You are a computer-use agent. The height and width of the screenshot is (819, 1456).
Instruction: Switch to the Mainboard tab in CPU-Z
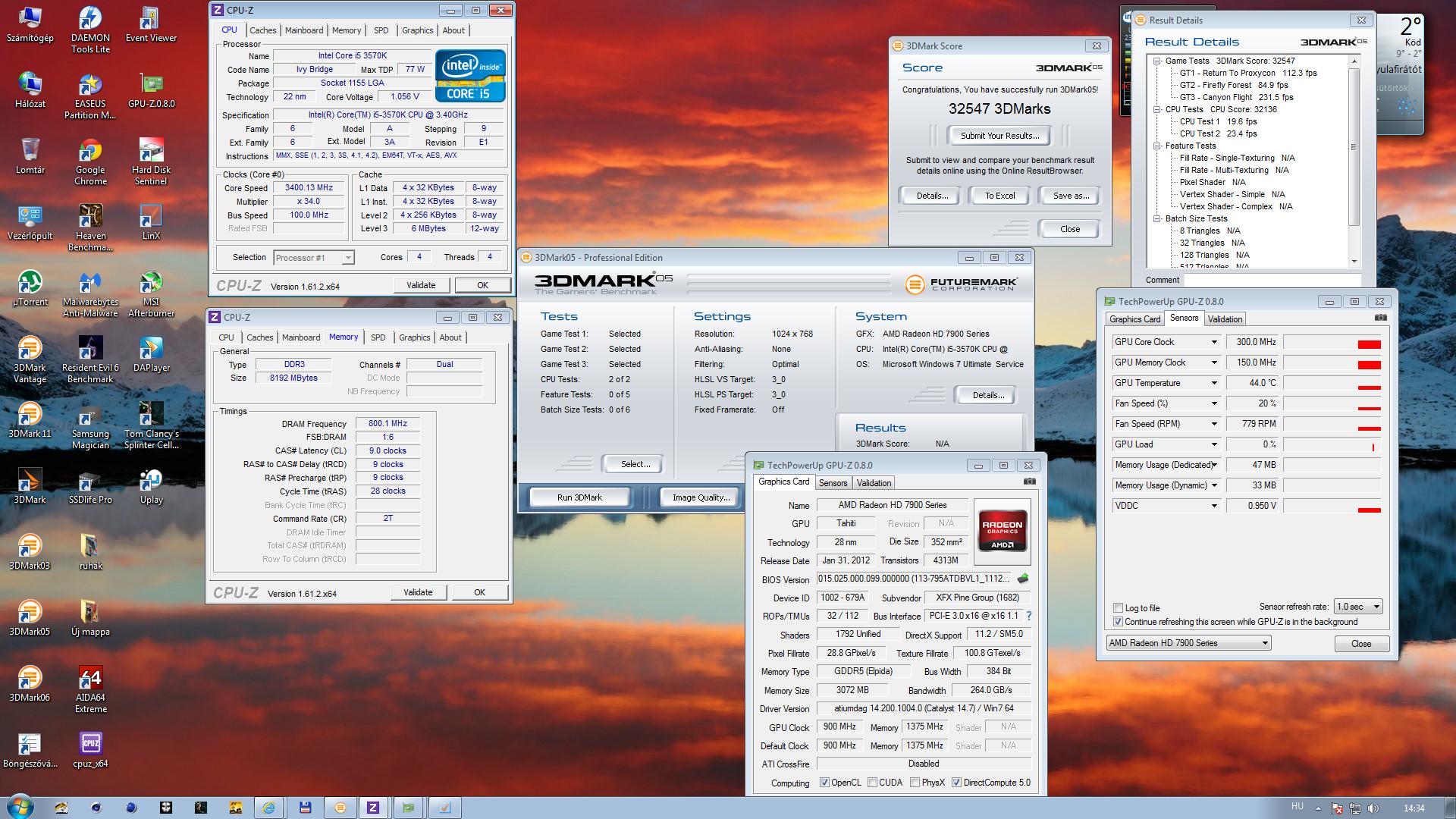coord(304,30)
